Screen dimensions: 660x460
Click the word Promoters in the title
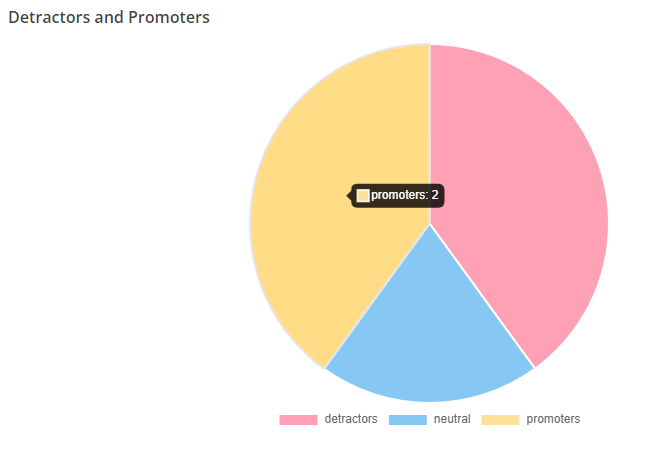click(x=169, y=17)
